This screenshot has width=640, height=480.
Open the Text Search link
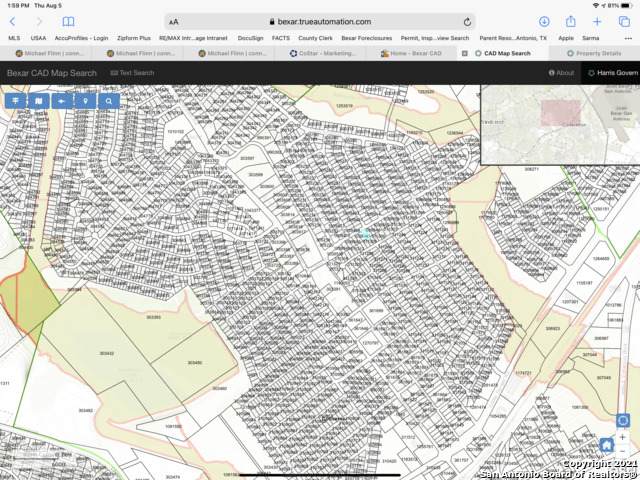[x=132, y=73]
